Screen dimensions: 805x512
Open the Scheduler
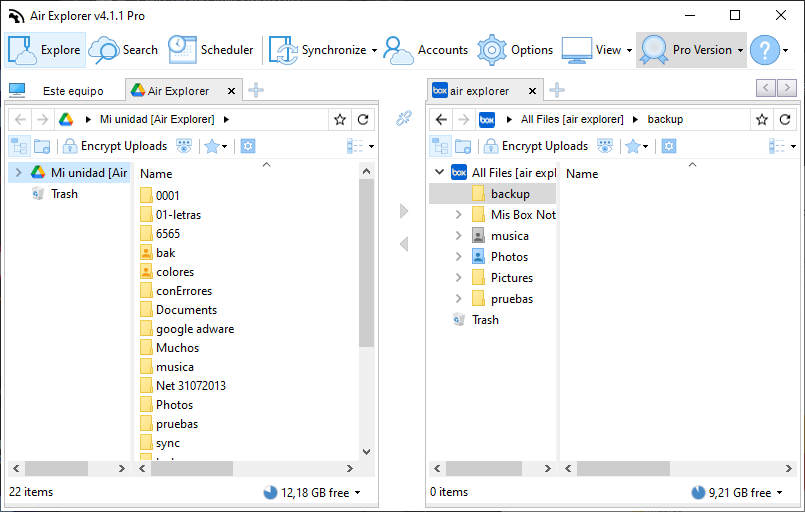pos(211,50)
